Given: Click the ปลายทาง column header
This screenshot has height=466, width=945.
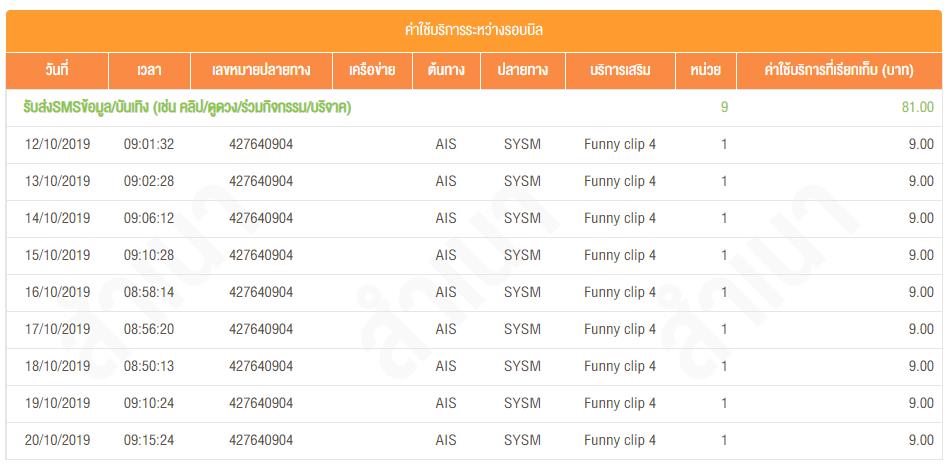Looking at the screenshot, I should 523,71.
